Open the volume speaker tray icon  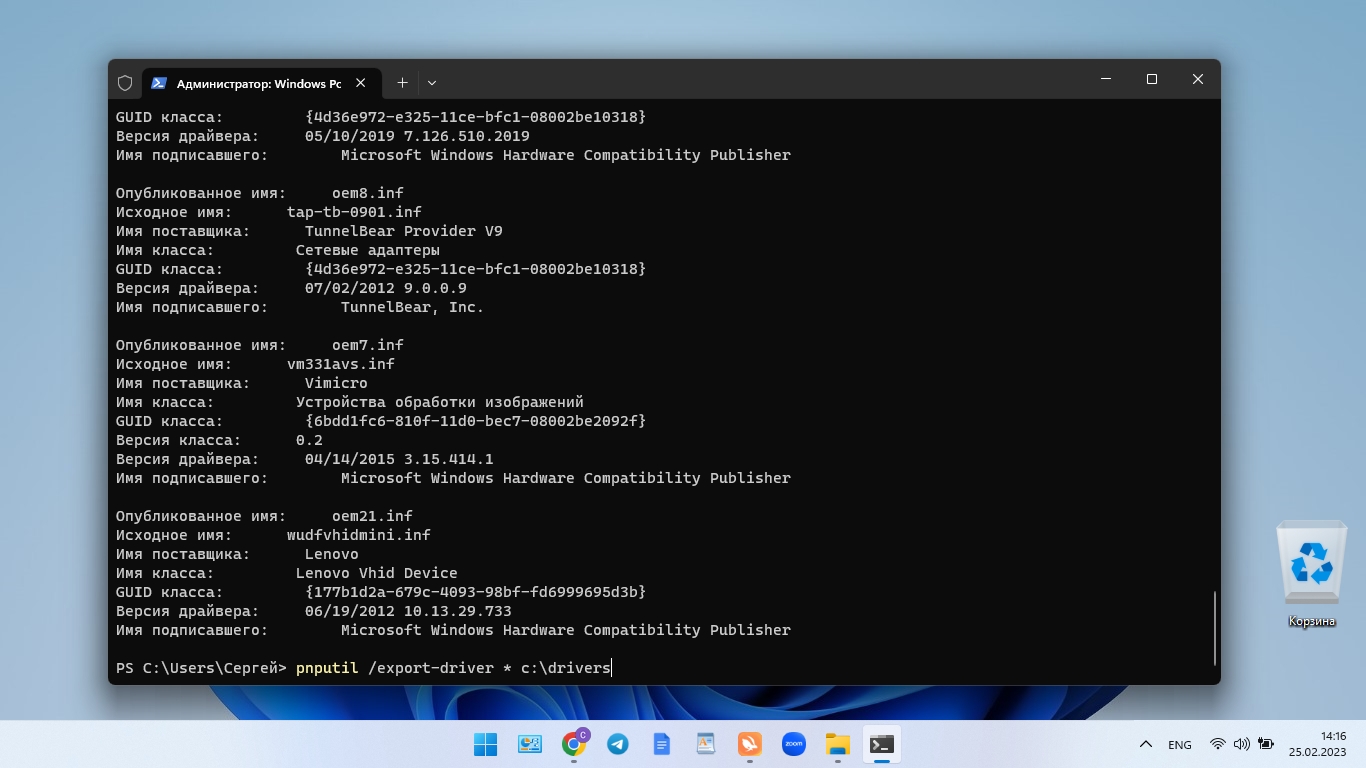click(x=1242, y=744)
